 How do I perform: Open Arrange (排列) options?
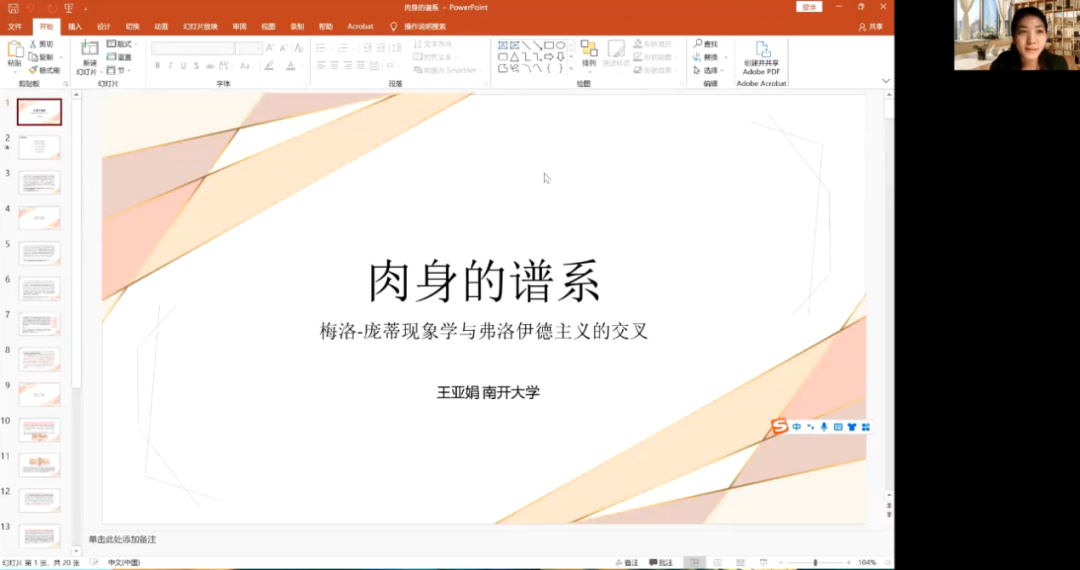pos(589,55)
